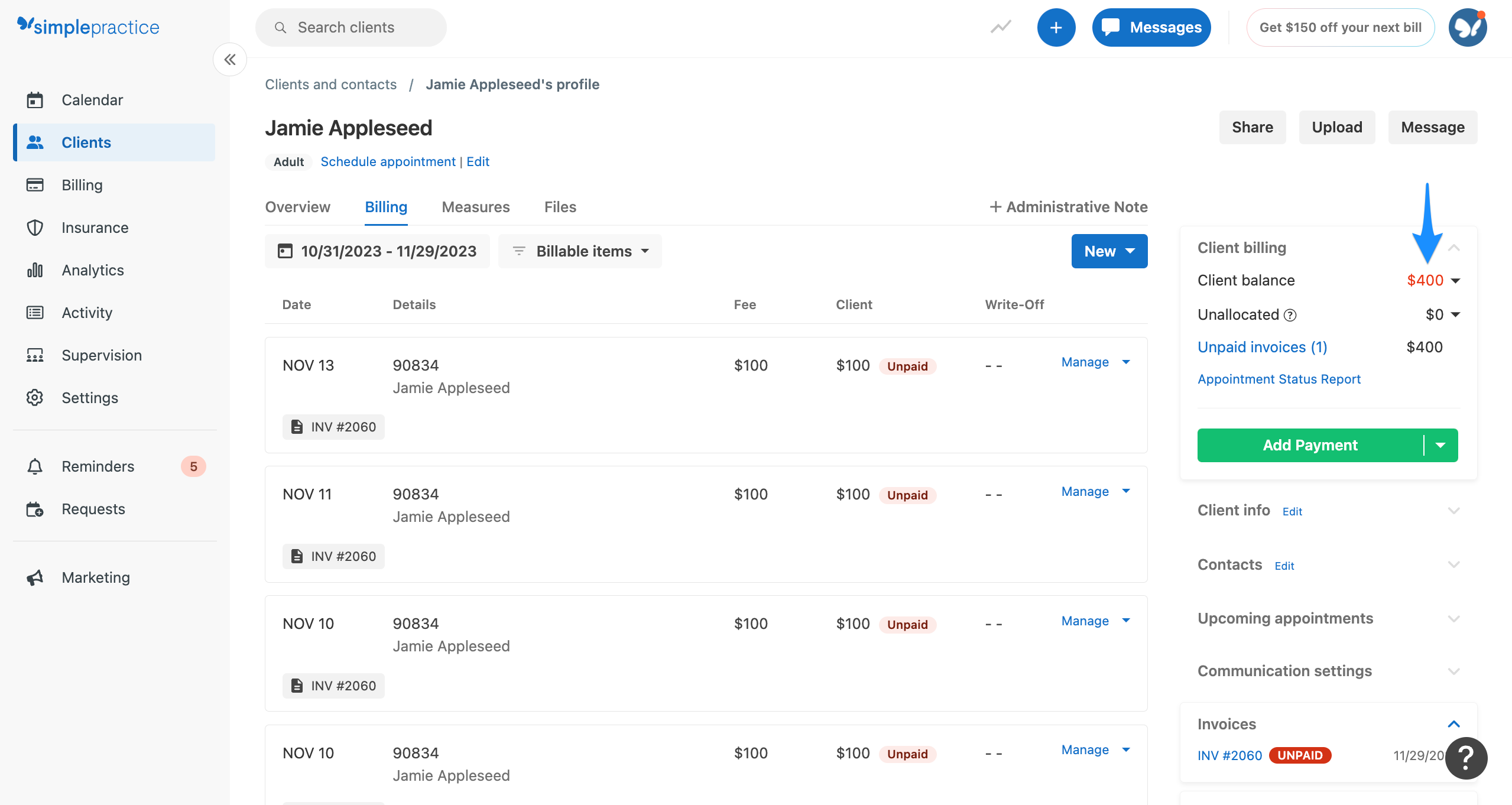The height and width of the screenshot is (805, 1512).
Task: Click Schedule appointment link
Action: tap(388, 162)
